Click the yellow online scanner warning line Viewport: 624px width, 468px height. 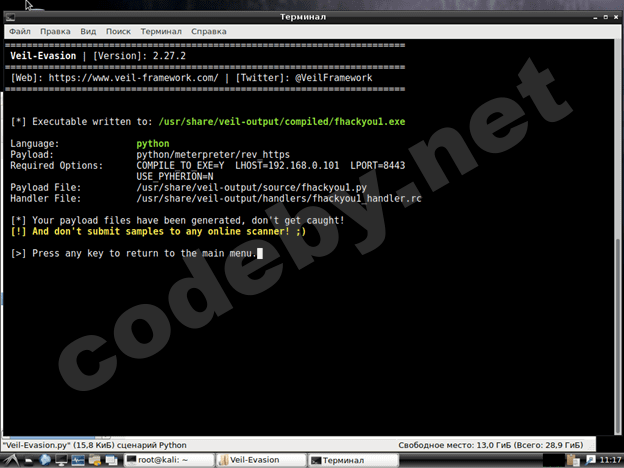158,232
